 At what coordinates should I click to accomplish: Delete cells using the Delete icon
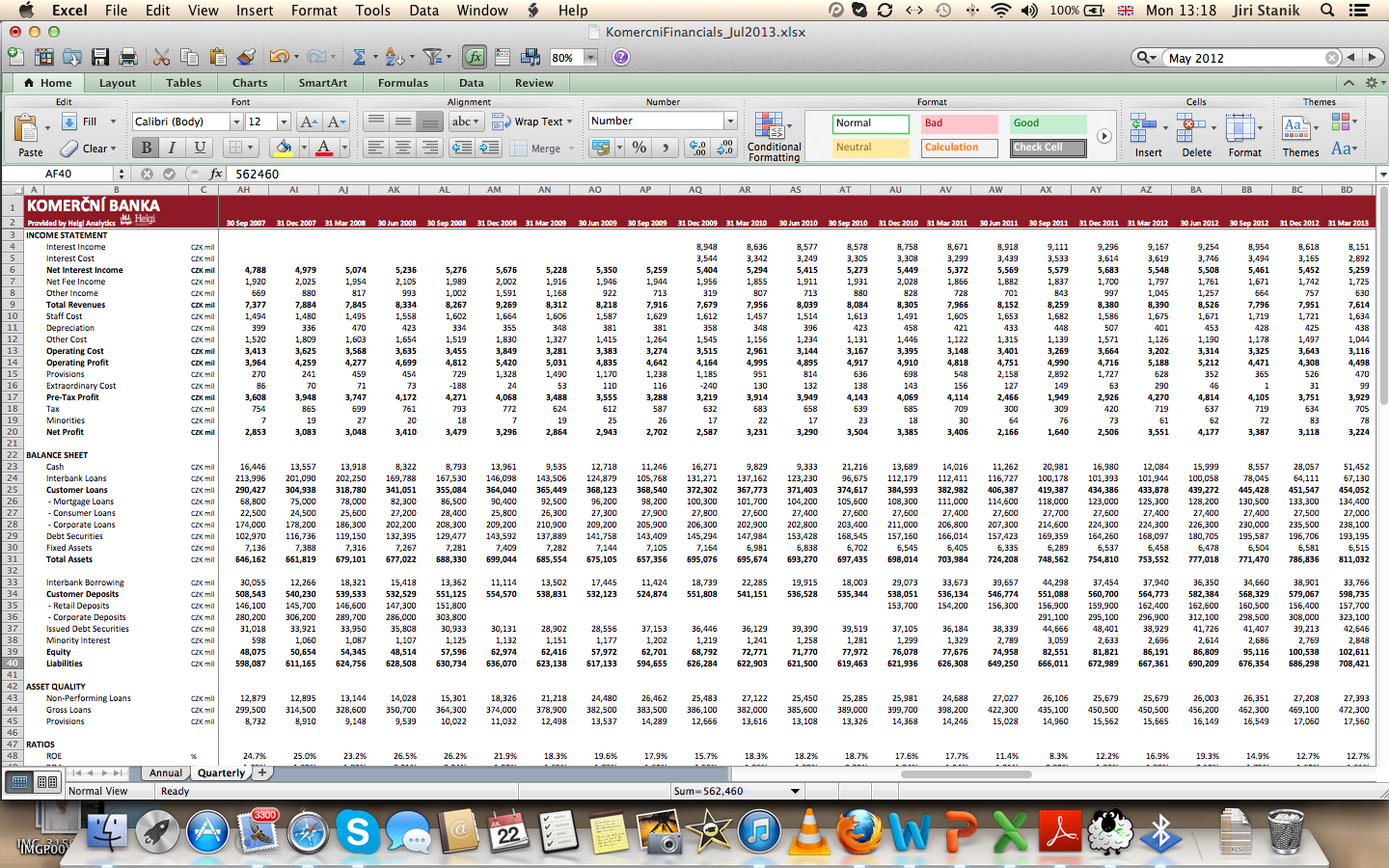tap(1196, 135)
